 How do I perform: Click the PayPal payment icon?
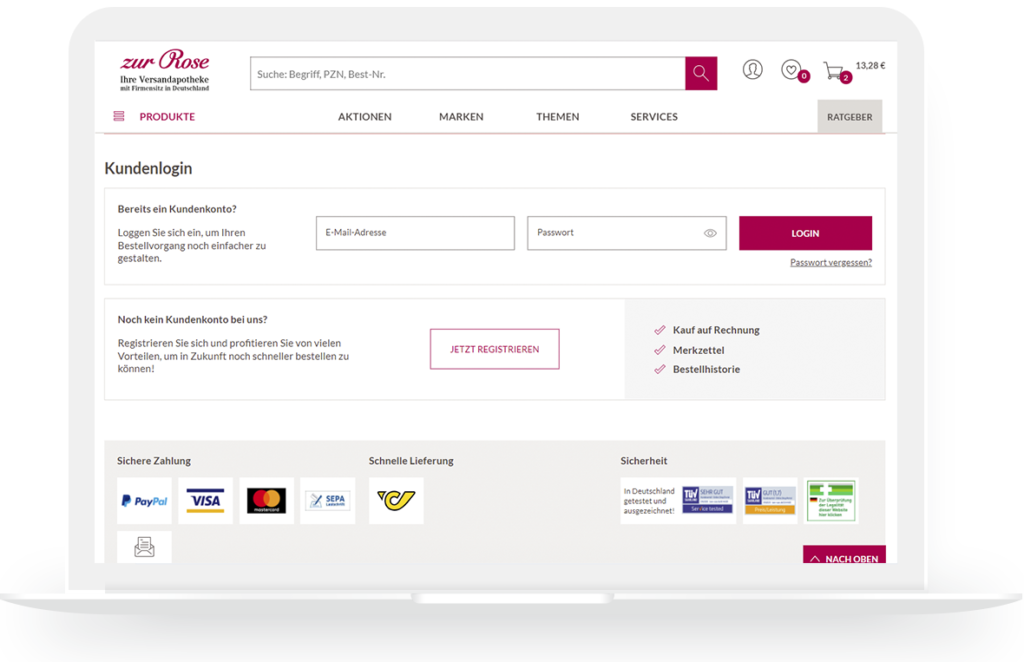pos(144,501)
